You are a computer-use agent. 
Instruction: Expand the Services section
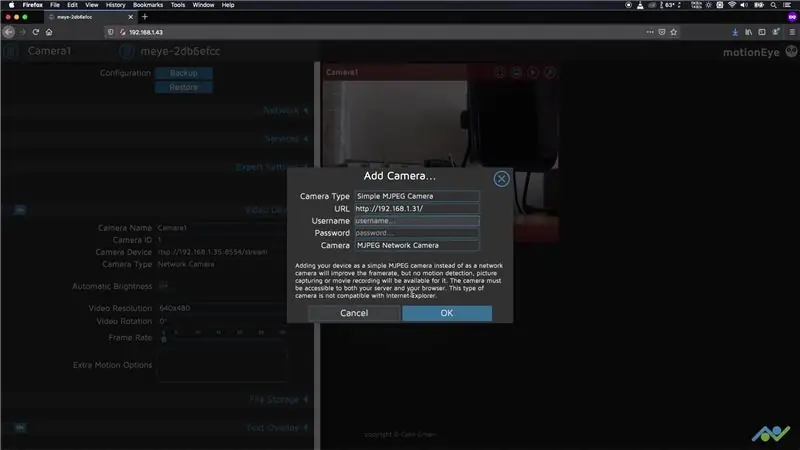[x=286, y=138]
